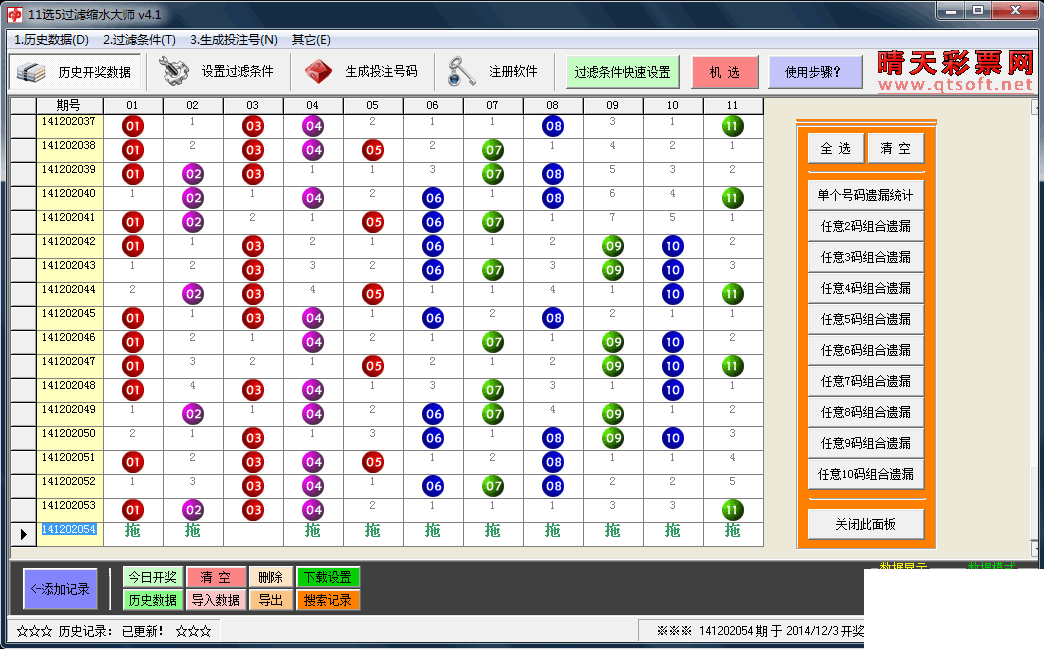
Task: Click the app icon in title bar
Action: tap(15, 14)
